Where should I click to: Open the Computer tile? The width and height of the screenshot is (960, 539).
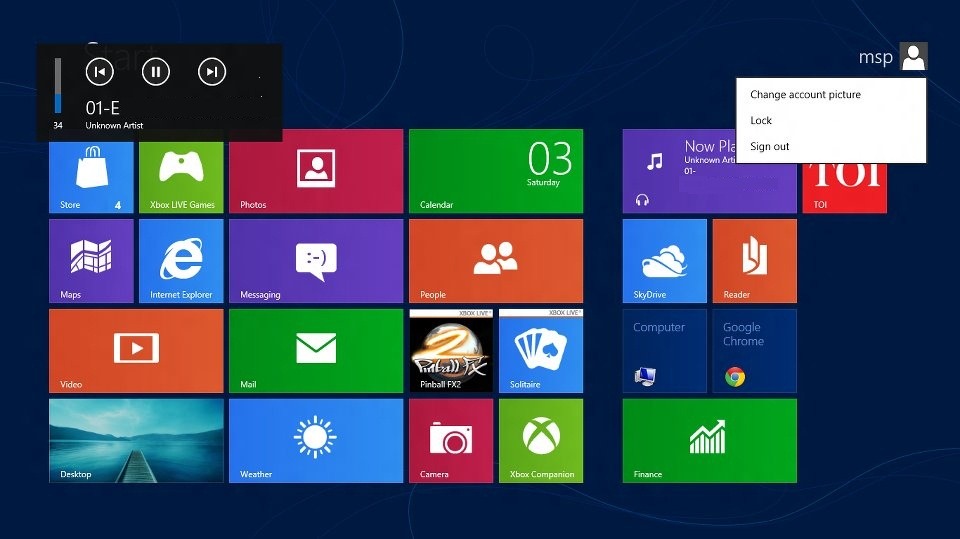coord(665,351)
